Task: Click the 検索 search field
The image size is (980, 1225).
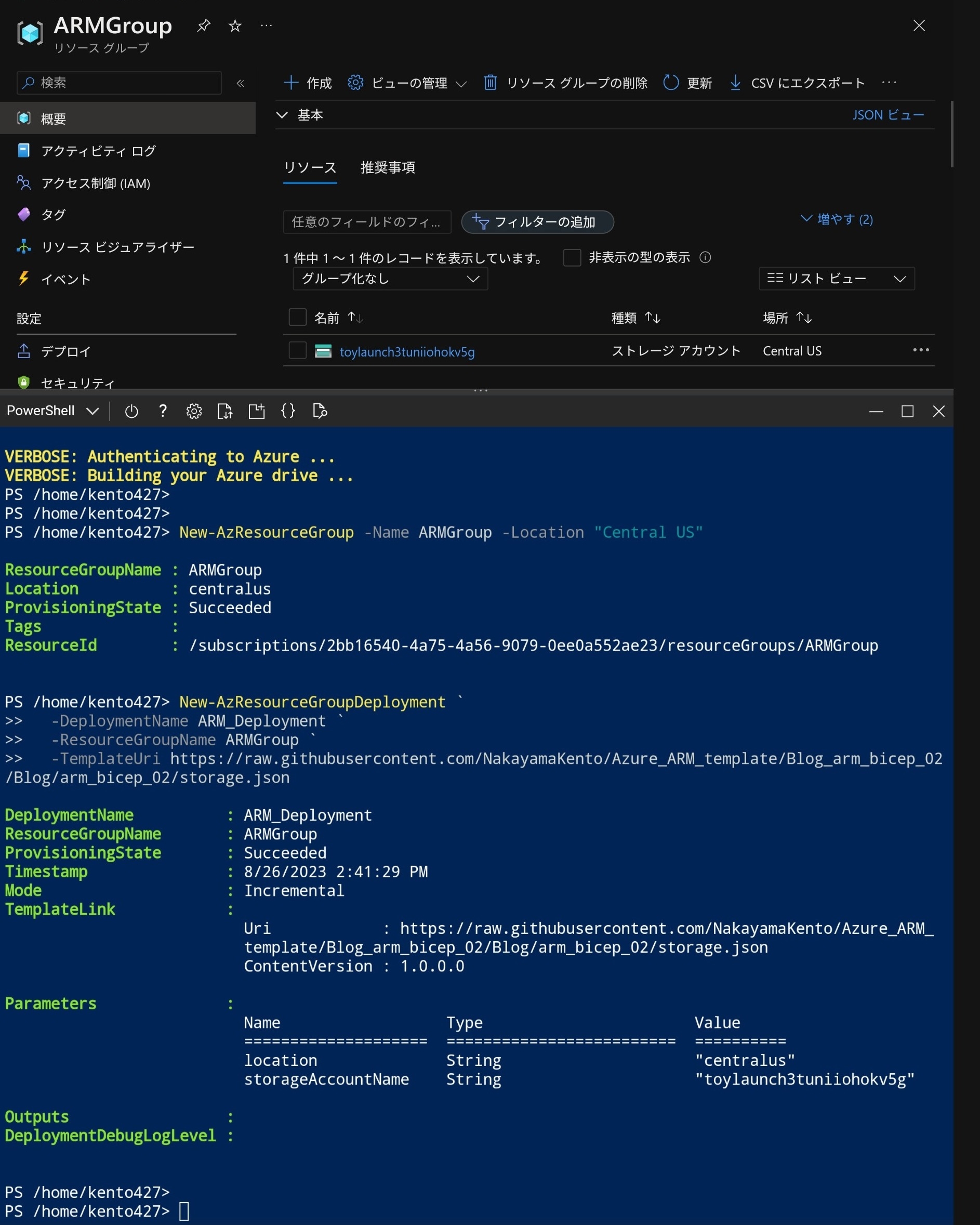Action: coord(119,83)
